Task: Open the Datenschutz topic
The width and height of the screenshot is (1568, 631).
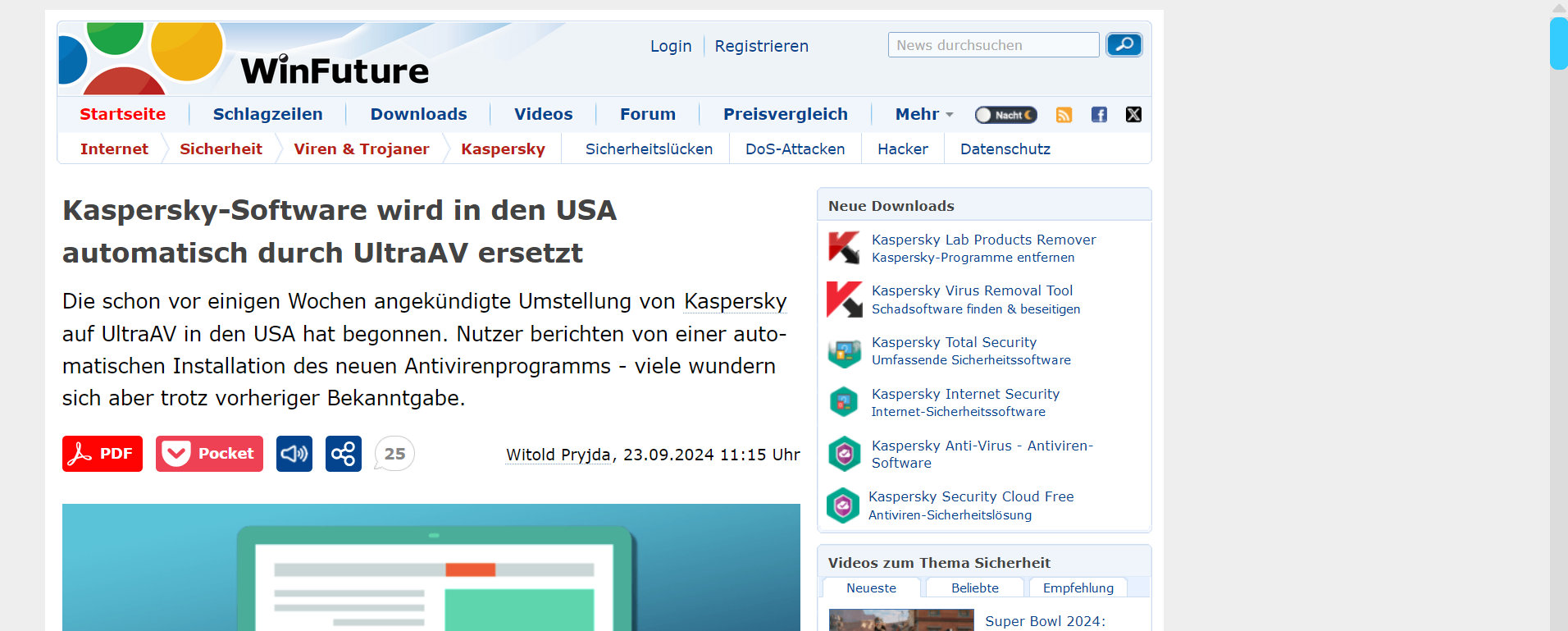Action: click(1005, 149)
